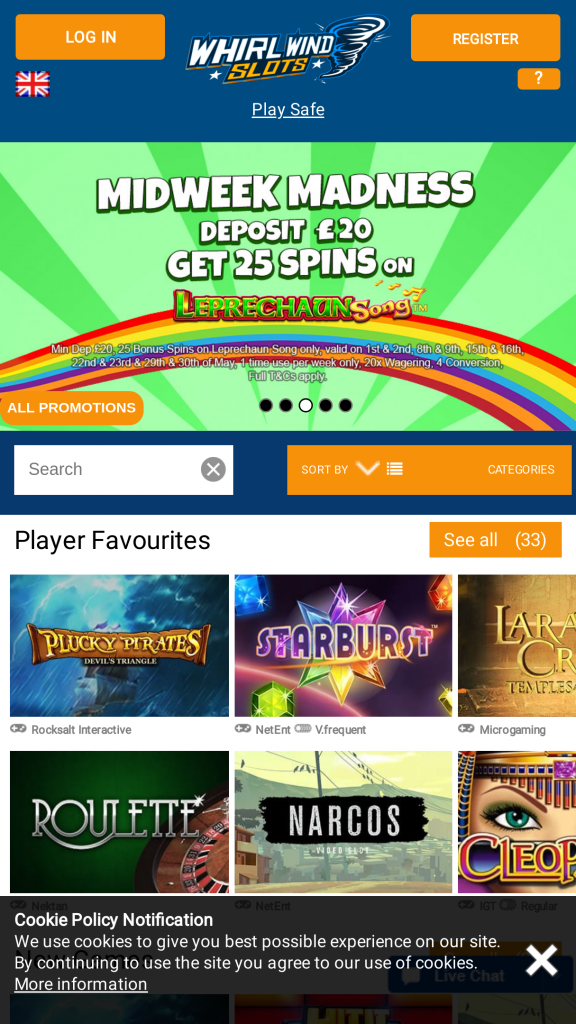The image size is (576, 1024).
Task: Open help via the question mark button
Action: pos(539,78)
